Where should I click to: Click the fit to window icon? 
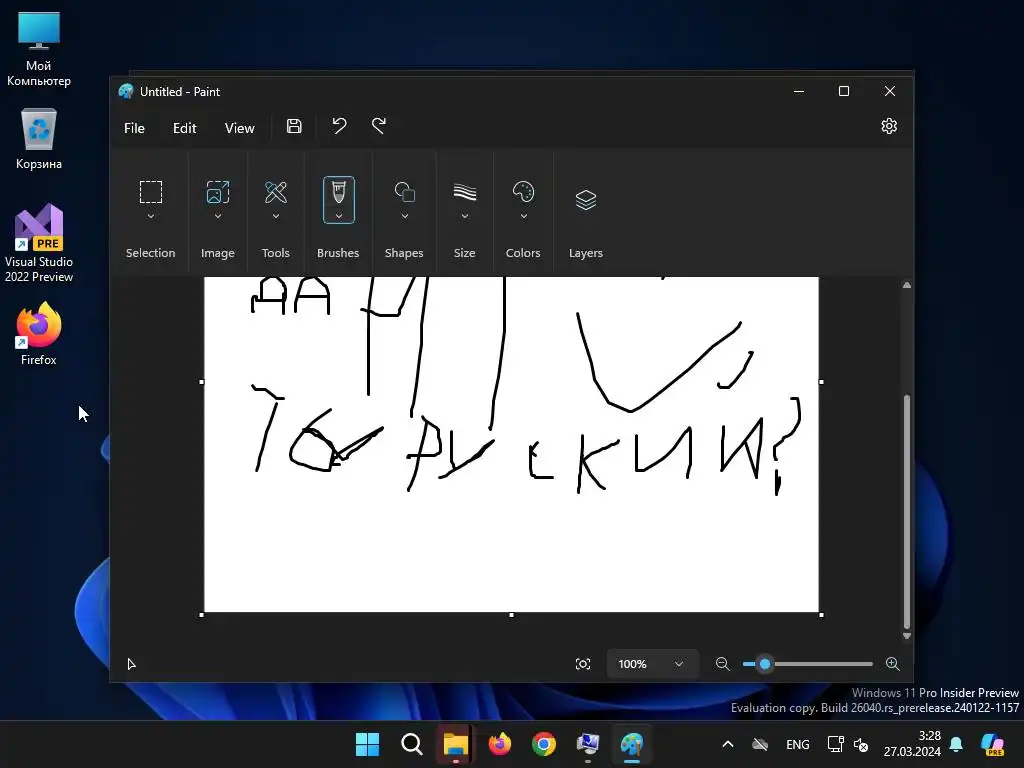583,664
